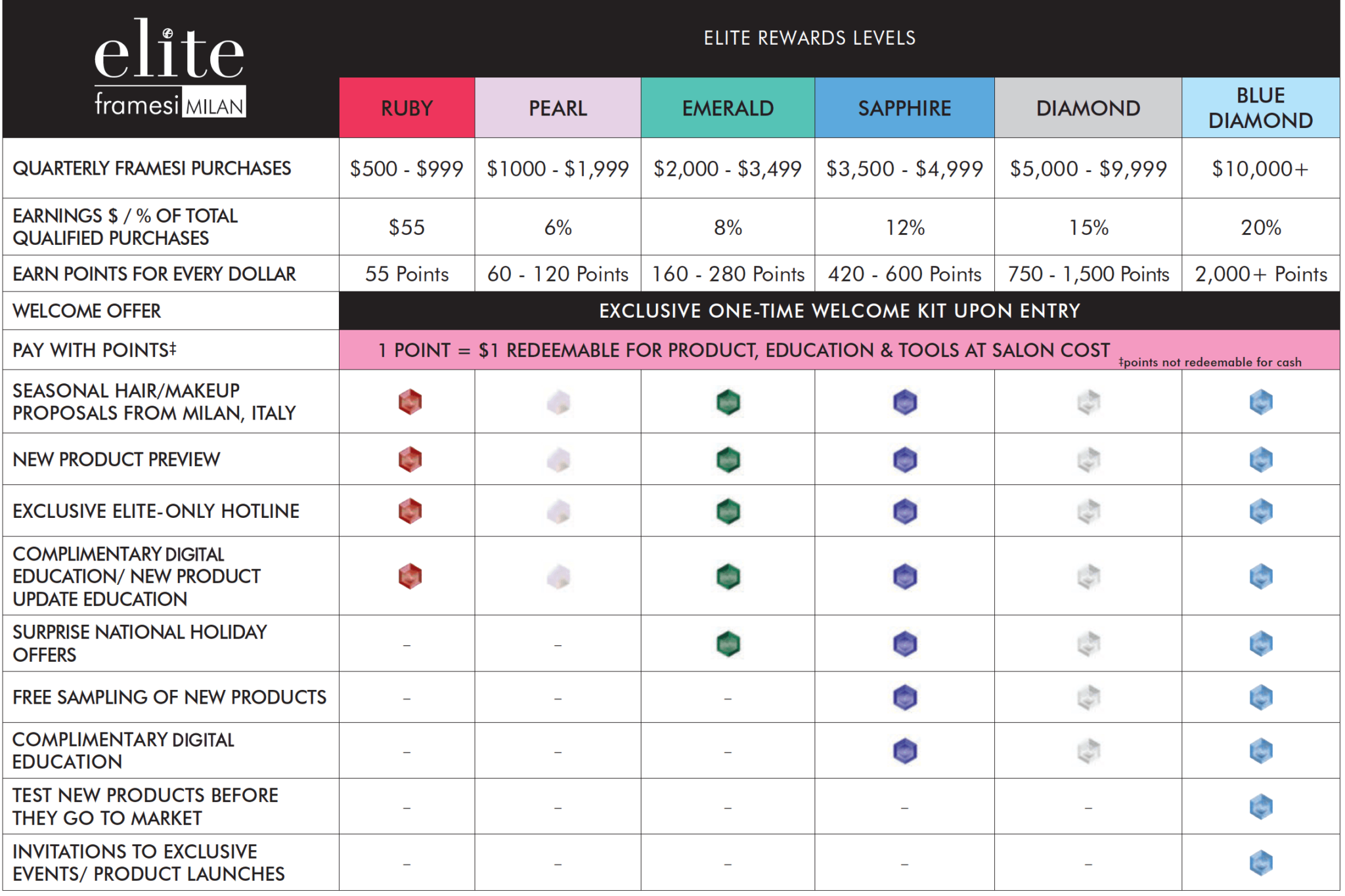Click the Emerald gem in Surprise National Holiday Offers row

[x=728, y=644]
